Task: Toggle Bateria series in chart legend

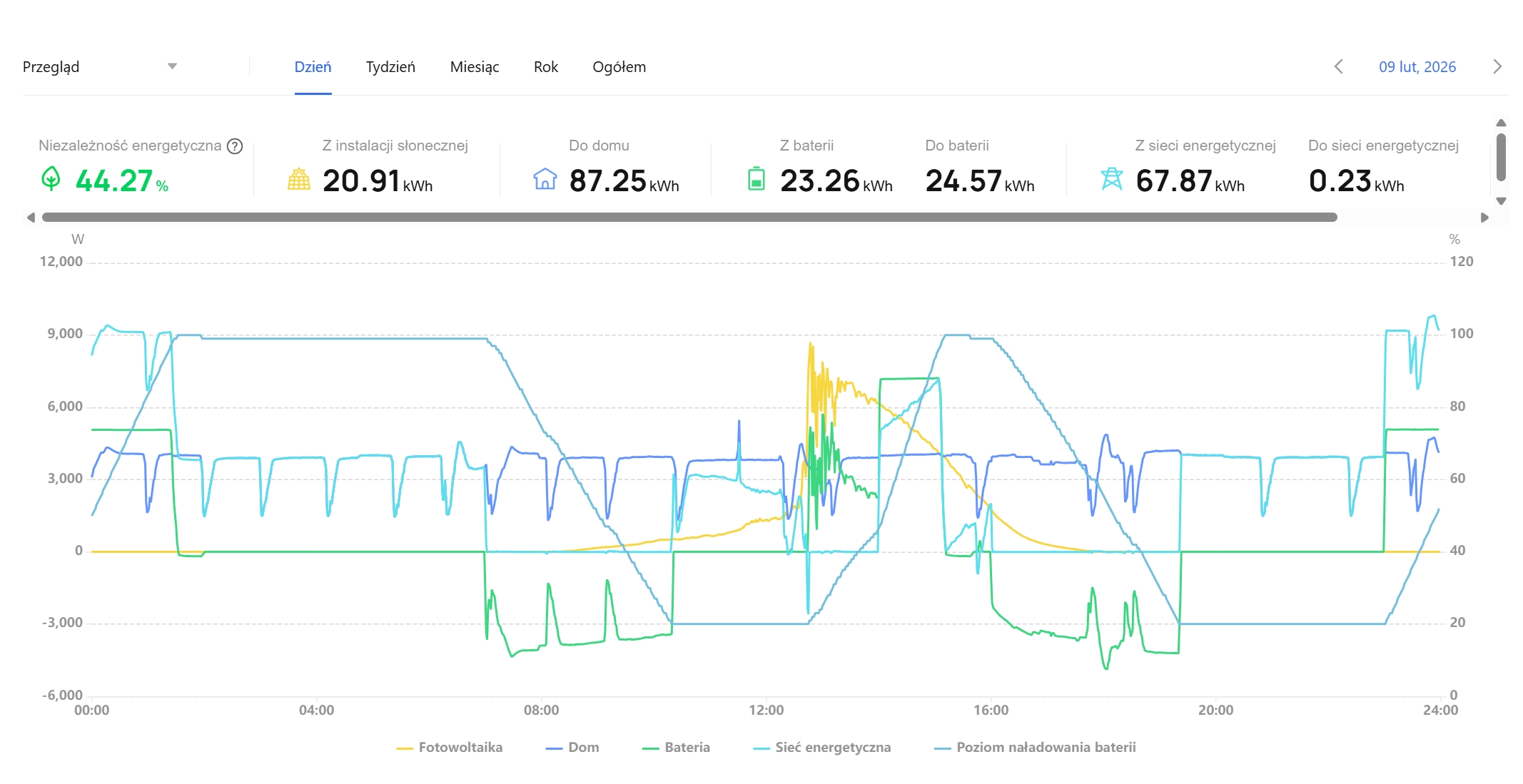Action: [x=676, y=748]
